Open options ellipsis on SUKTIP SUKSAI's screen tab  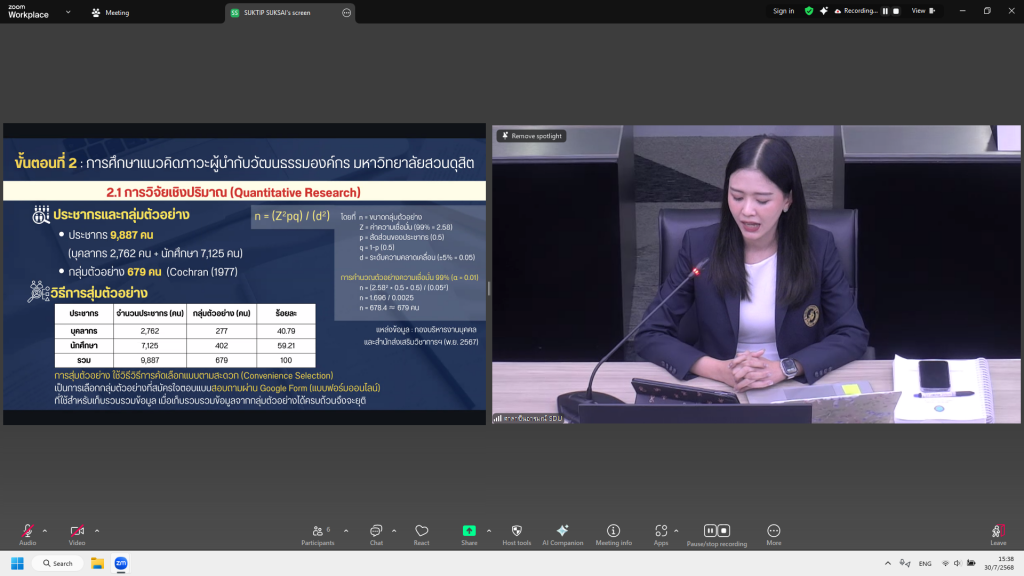pos(346,13)
